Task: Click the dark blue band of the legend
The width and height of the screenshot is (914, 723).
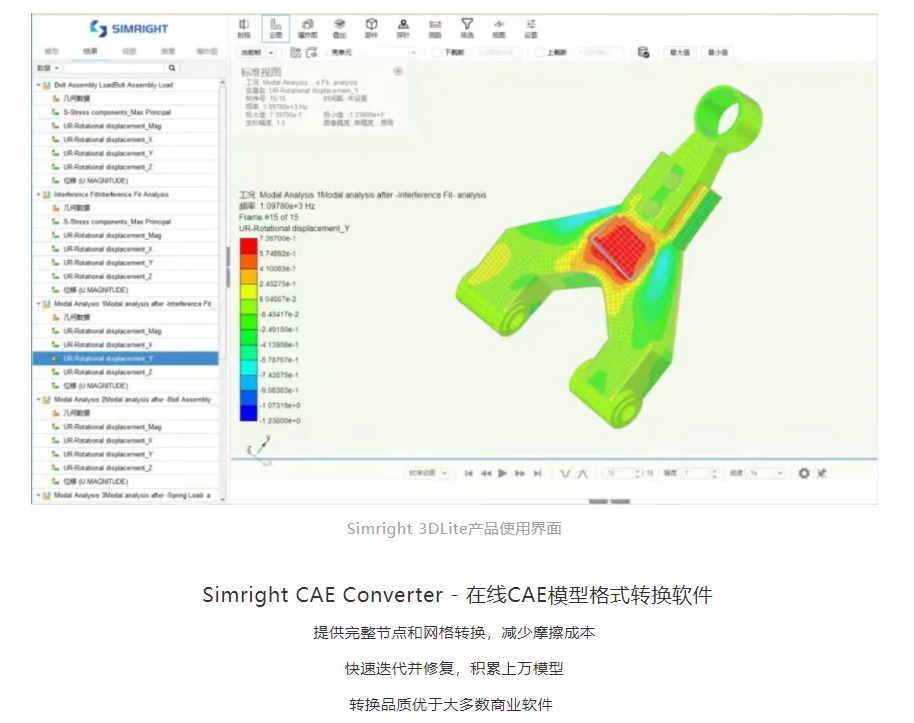Action: click(x=248, y=413)
